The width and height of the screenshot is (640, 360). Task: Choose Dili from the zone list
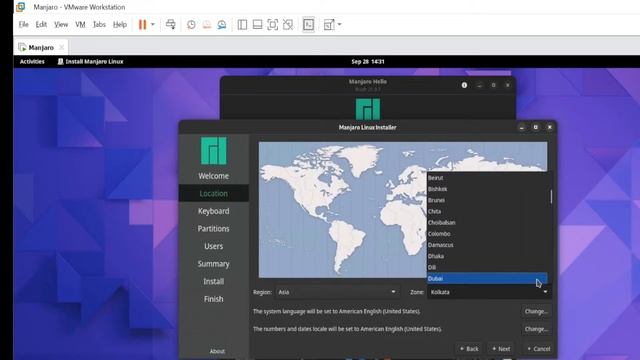click(x=487, y=267)
